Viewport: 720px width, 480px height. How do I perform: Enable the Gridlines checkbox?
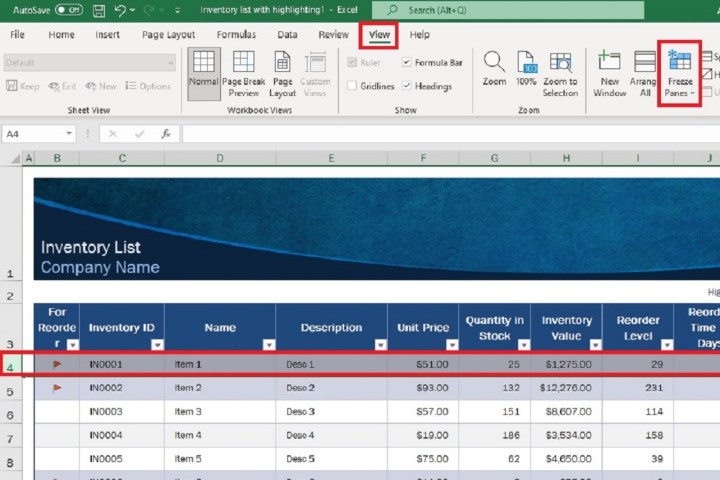[352, 86]
